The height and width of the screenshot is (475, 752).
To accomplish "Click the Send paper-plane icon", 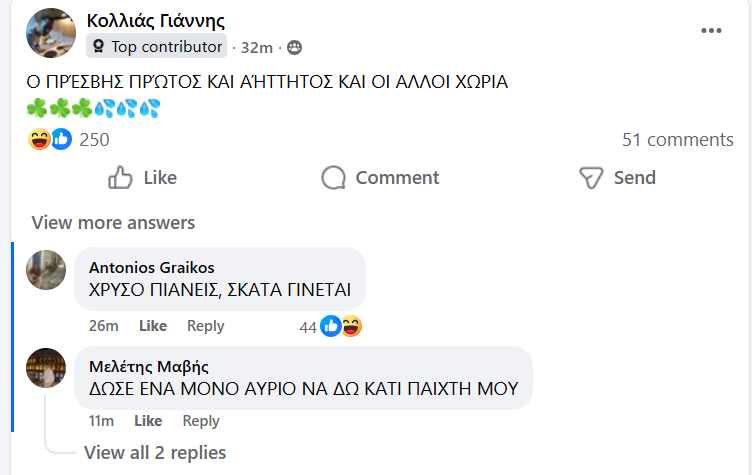I will point(592,178).
